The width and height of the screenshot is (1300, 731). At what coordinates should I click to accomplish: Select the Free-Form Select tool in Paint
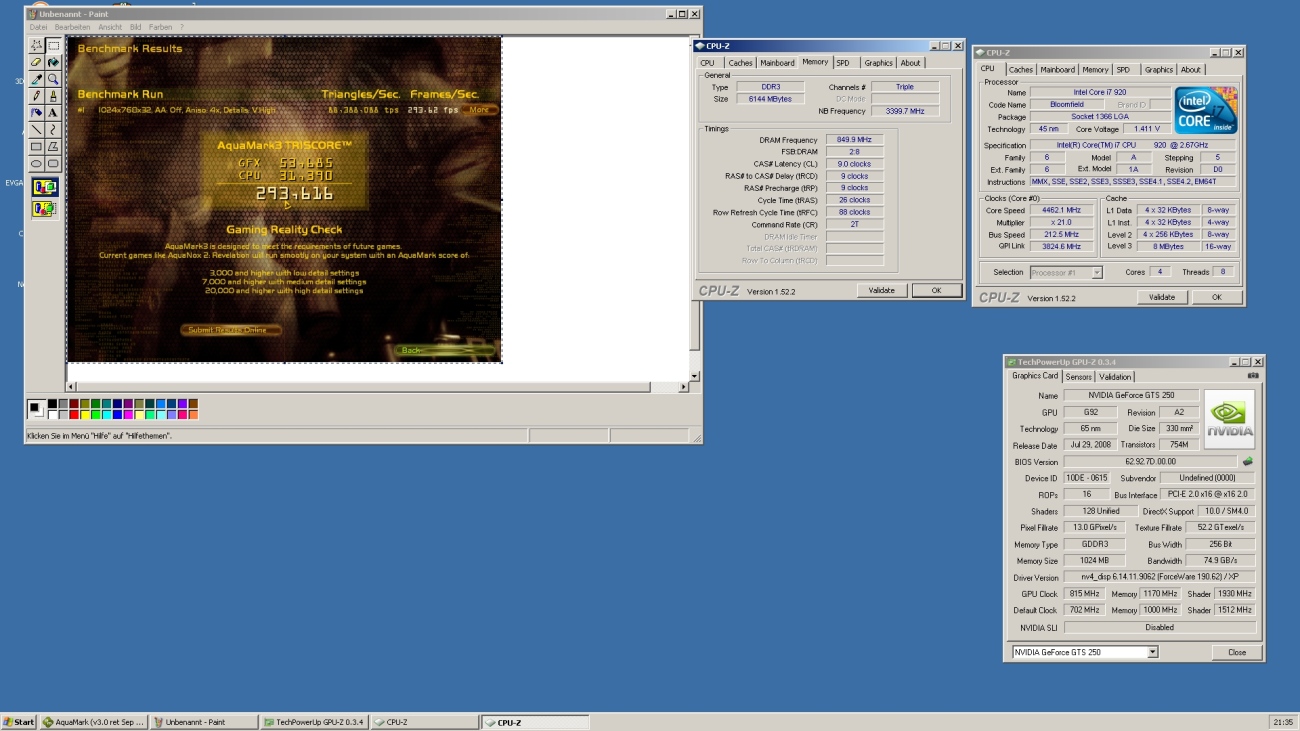[x=37, y=45]
